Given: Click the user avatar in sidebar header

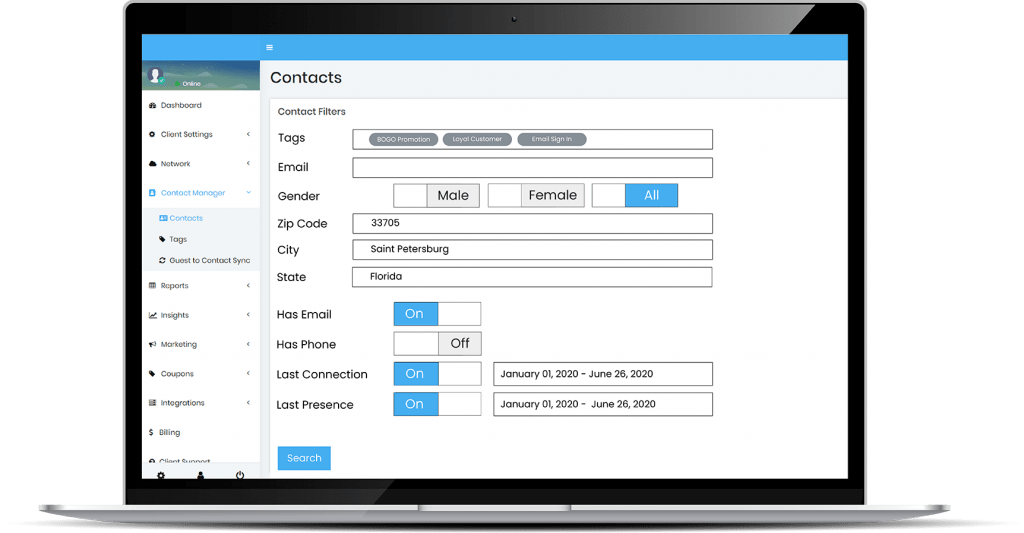Looking at the screenshot, I should click(155, 75).
